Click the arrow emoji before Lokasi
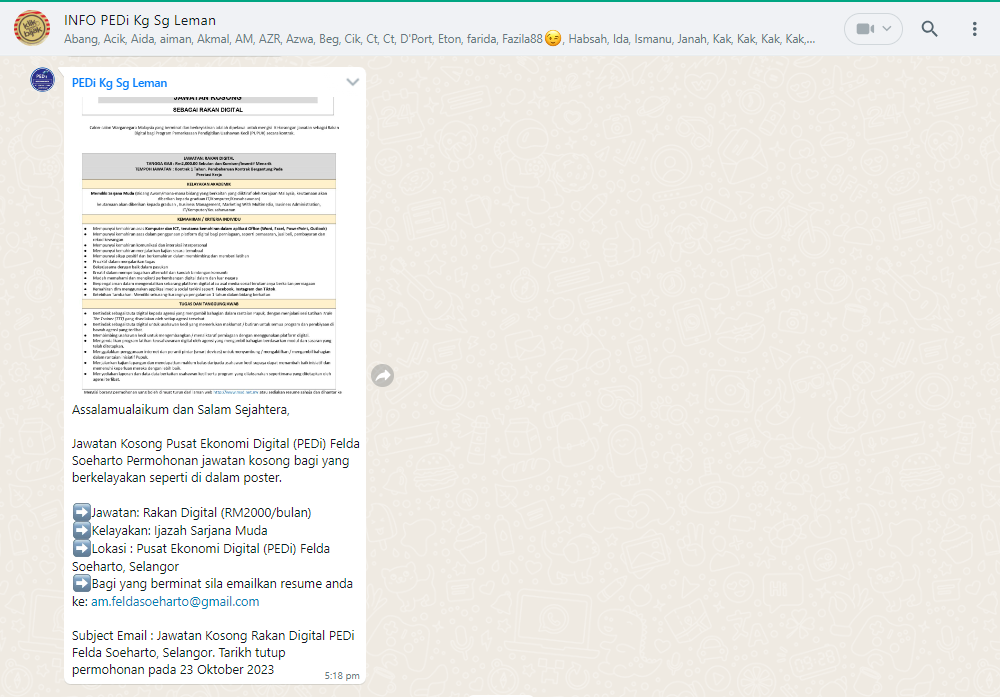 pyautogui.click(x=81, y=549)
